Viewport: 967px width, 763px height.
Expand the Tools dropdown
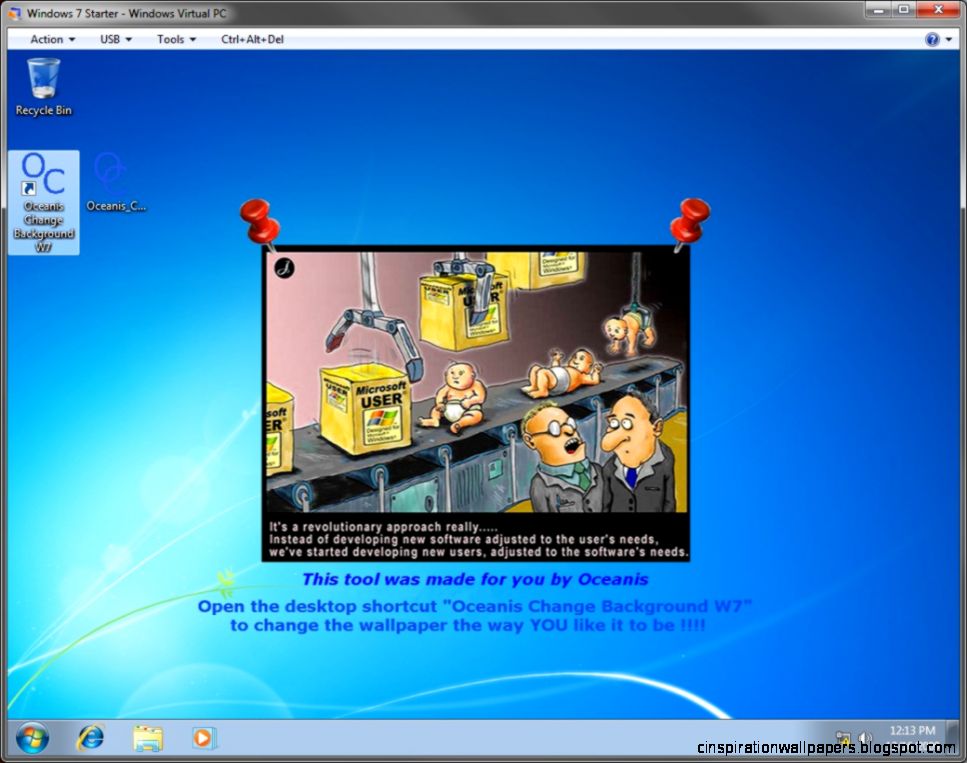(x=189, y=38)
